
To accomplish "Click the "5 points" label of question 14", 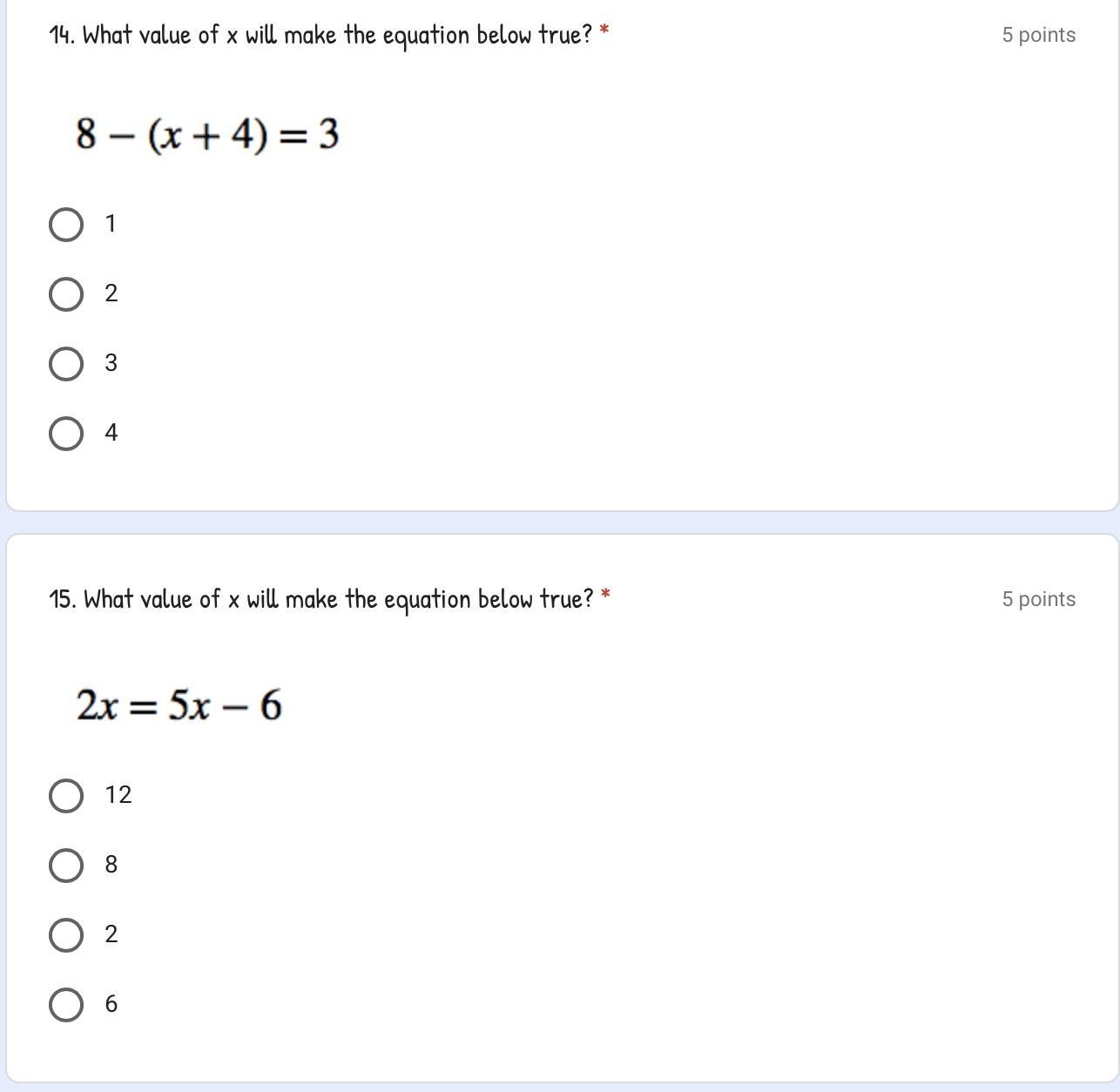I will tap(1038, 36).
